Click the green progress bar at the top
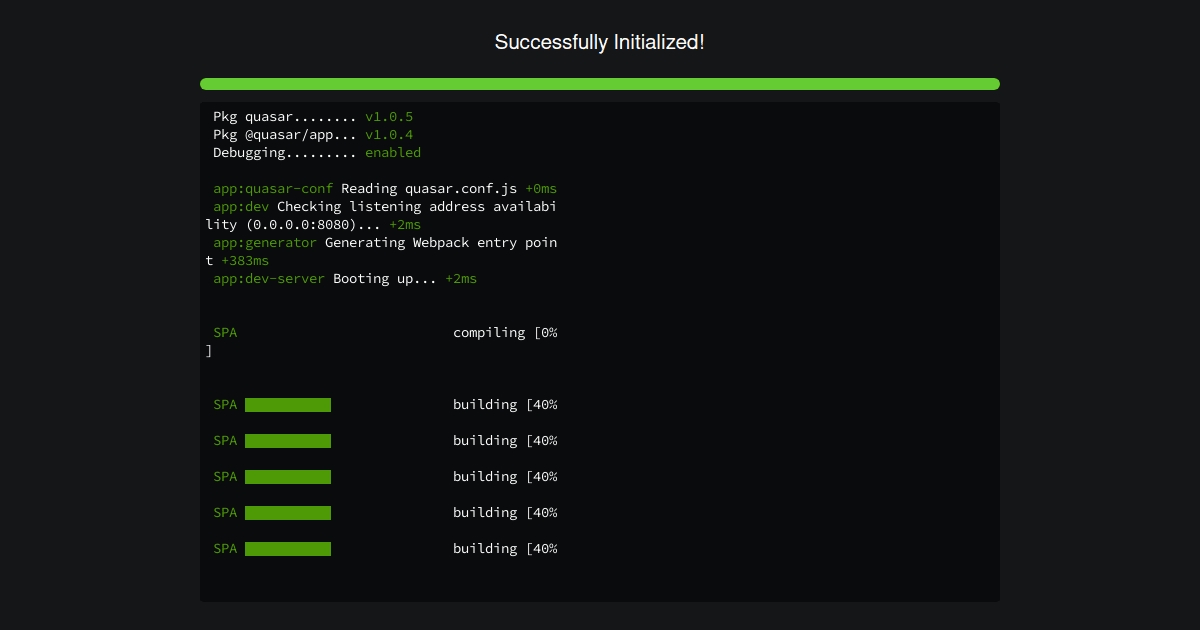This screenshot has width=1200, height=630. pos(599,84)
